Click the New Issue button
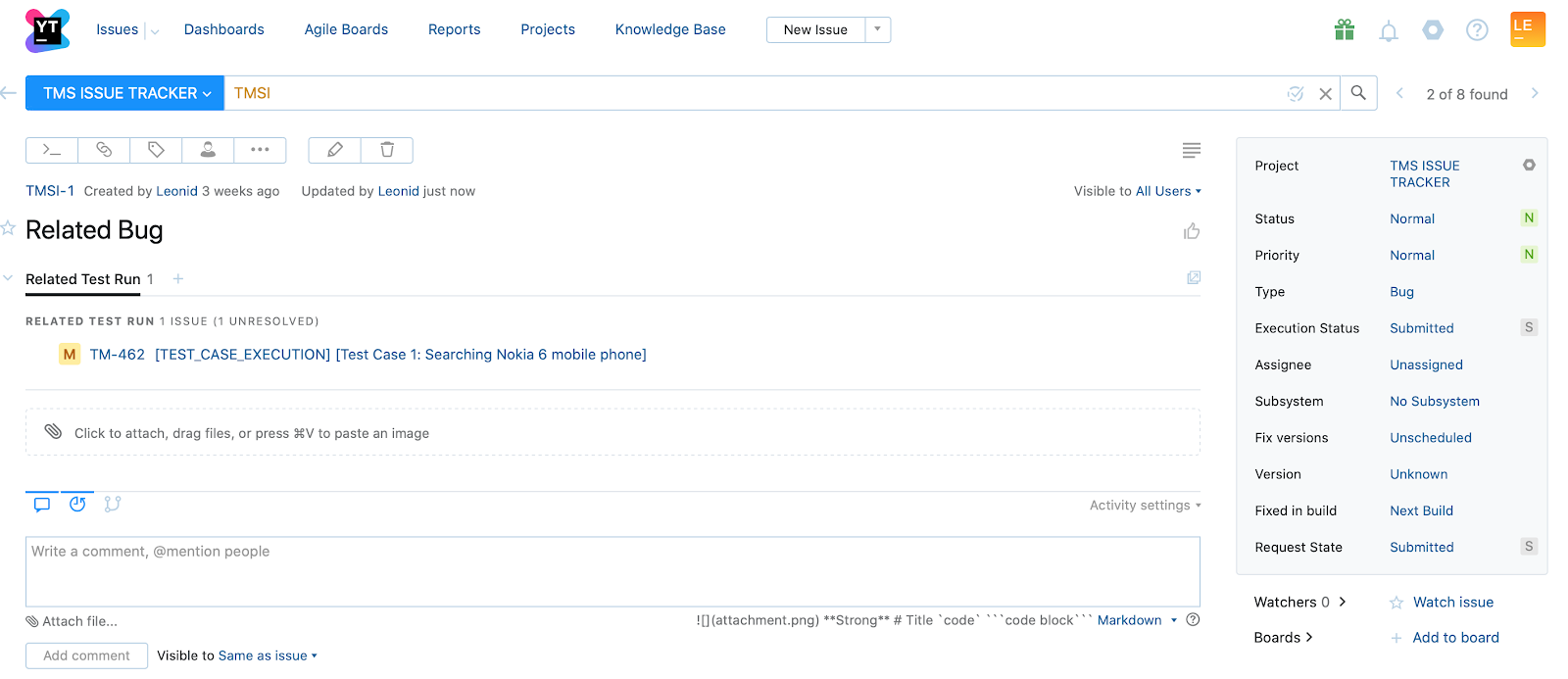 [815, 29]
